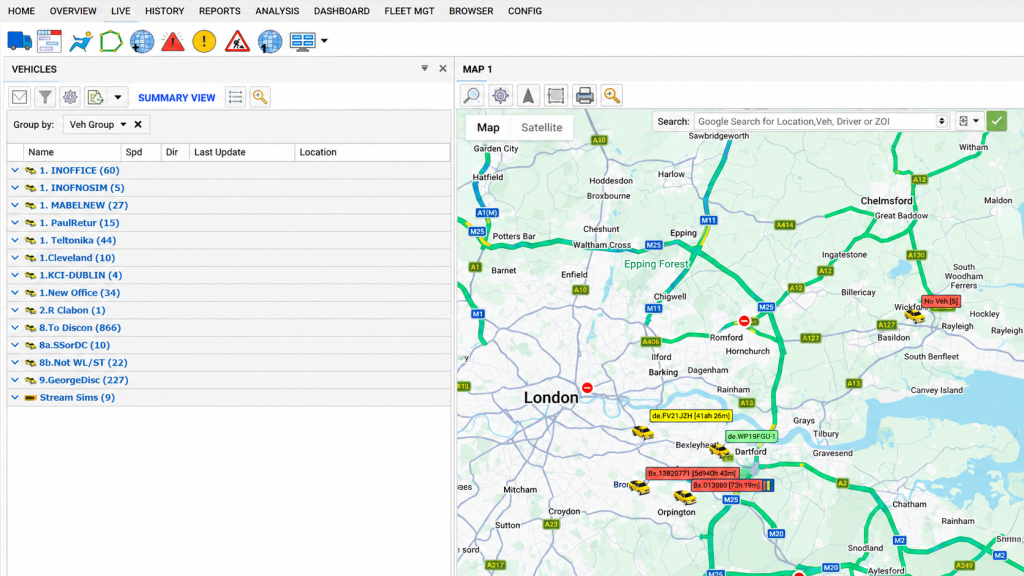Open the FLEET MGT menu
This screenshot has height=576, width=1024.
coord(409,11)
